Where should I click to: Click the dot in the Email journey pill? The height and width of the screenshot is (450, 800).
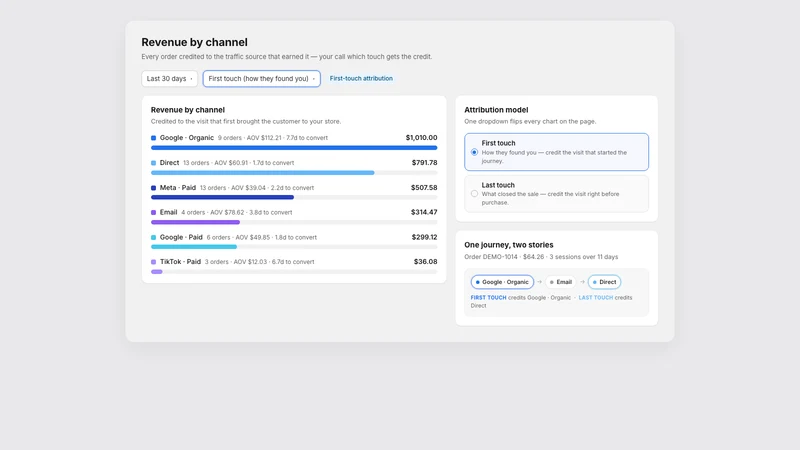552,282
